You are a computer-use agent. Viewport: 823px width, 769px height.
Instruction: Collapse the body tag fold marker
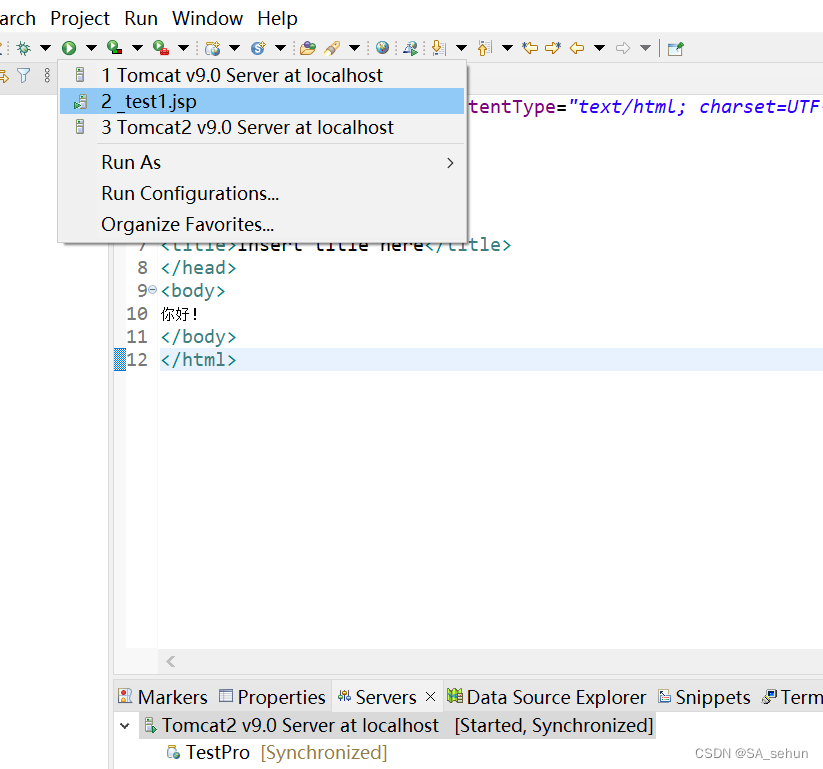[152, 290]
